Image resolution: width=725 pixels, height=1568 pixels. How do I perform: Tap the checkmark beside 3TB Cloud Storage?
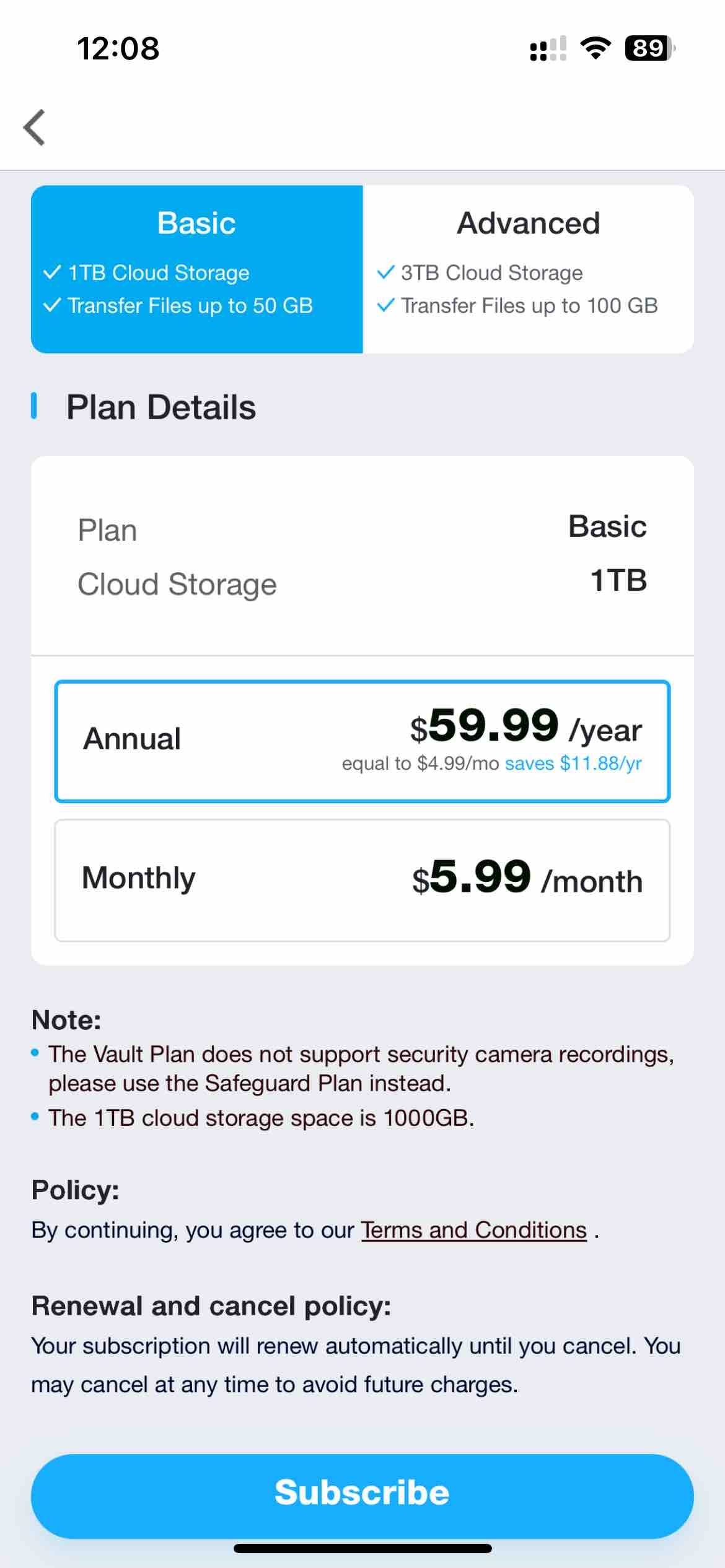click(x=385, y=272)
